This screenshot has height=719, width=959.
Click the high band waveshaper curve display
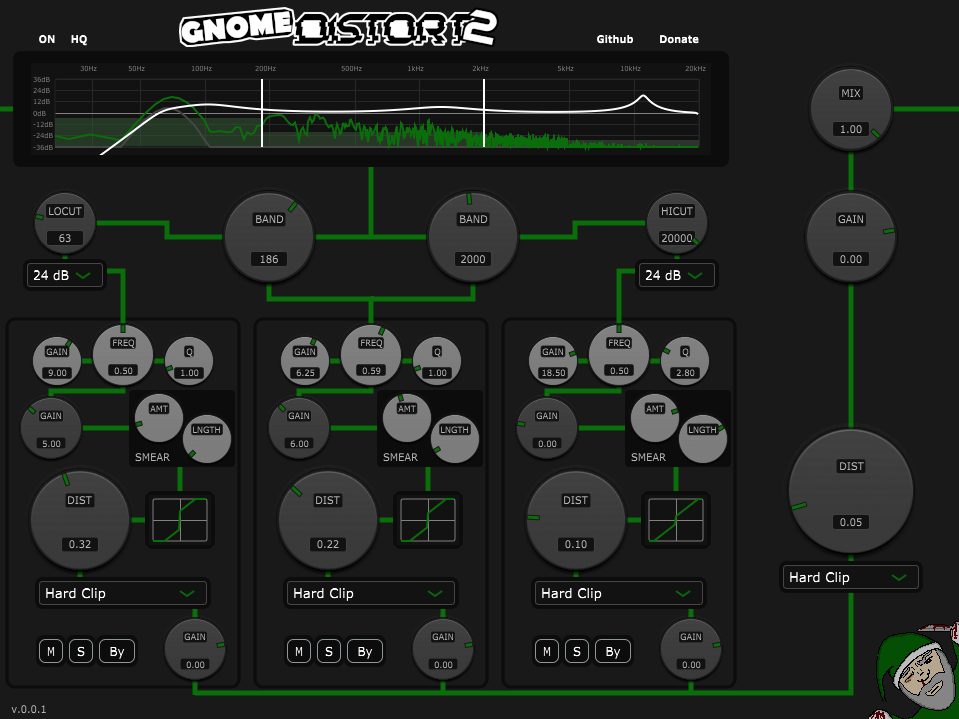click(x=676, y=520)
